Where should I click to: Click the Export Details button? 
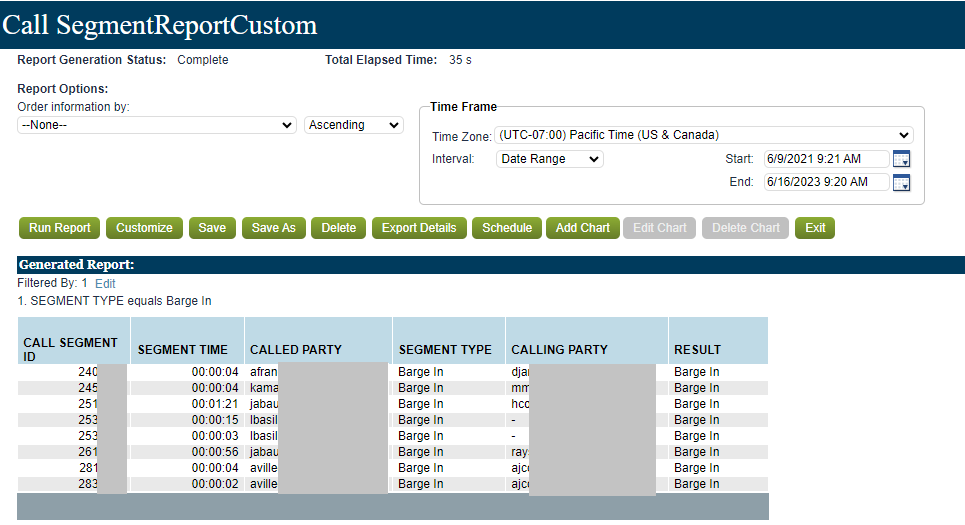tap(419, 228)
